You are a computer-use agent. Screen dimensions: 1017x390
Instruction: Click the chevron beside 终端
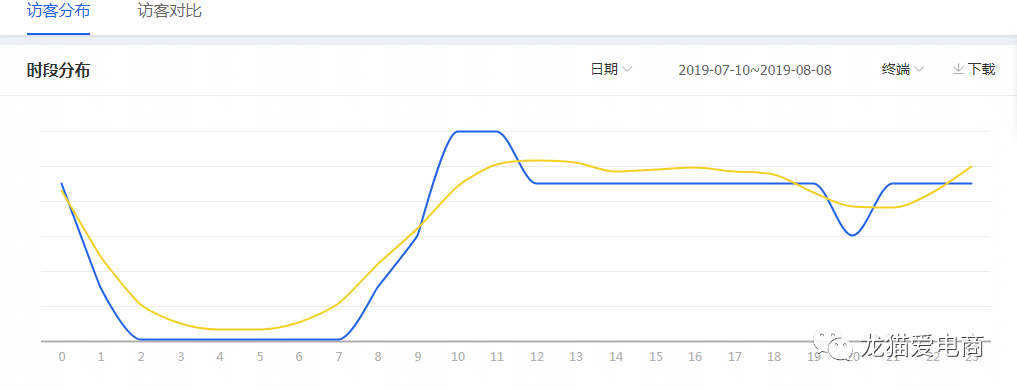(919, 69)
